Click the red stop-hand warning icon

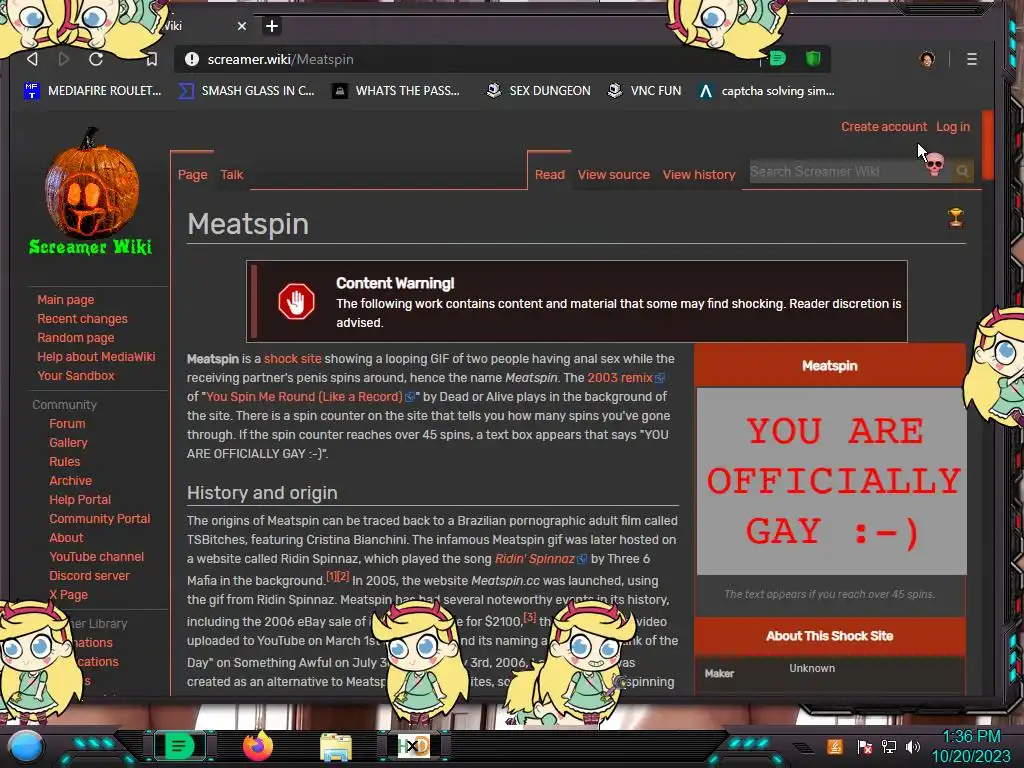click(x=296, y=301)
